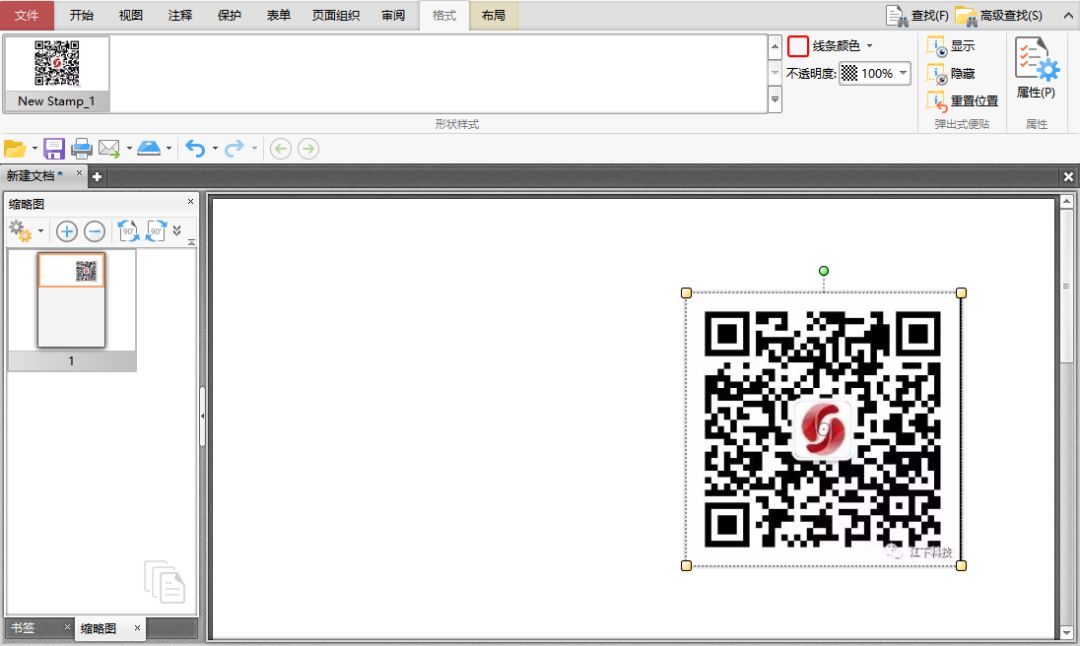Image resolution: width=1080 pixels, height=646 pixels.
Task: Save document with the floppy disk icon
Action: click(x=54, y=149)
